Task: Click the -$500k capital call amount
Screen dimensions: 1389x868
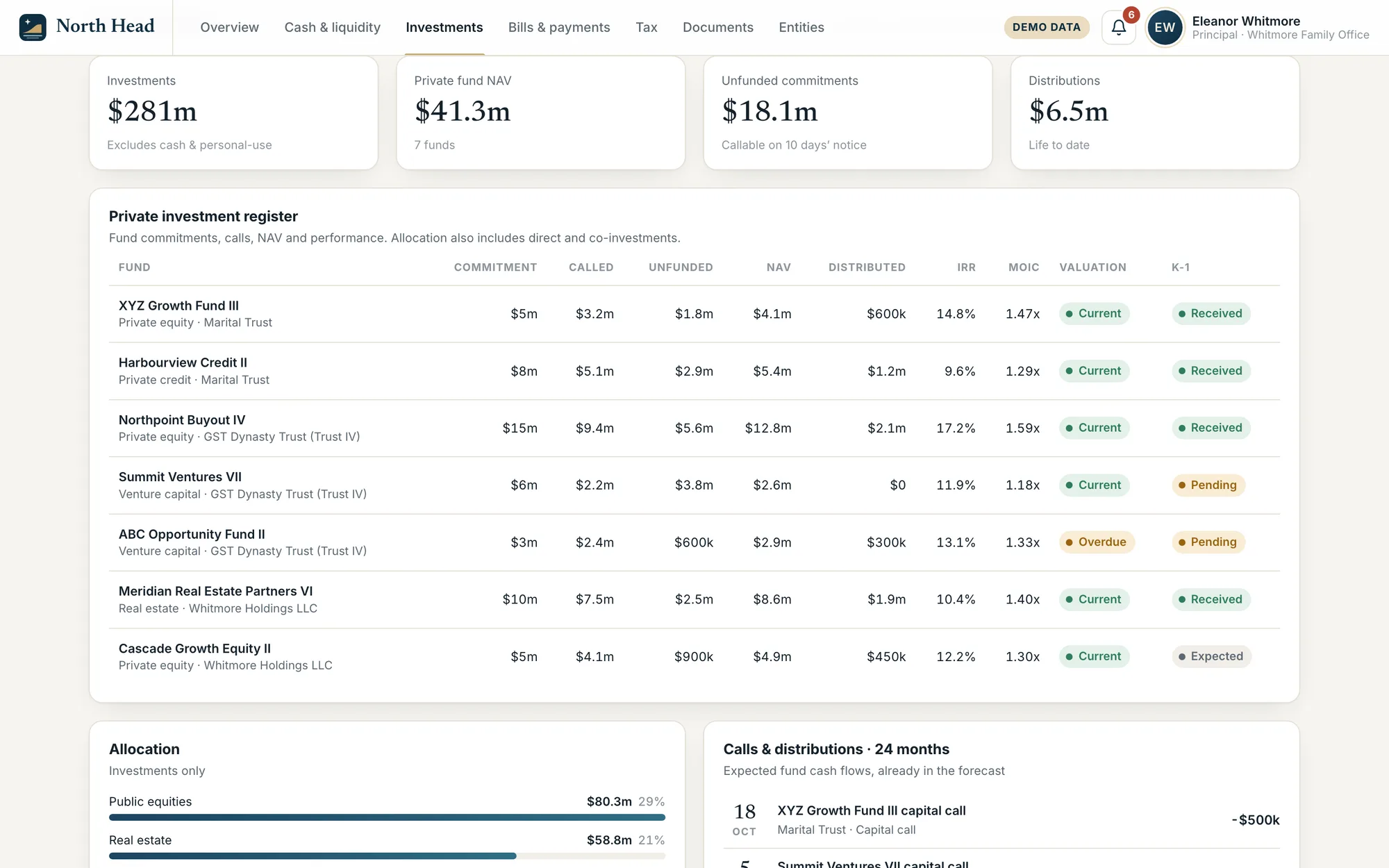Action: [1256, 820]
